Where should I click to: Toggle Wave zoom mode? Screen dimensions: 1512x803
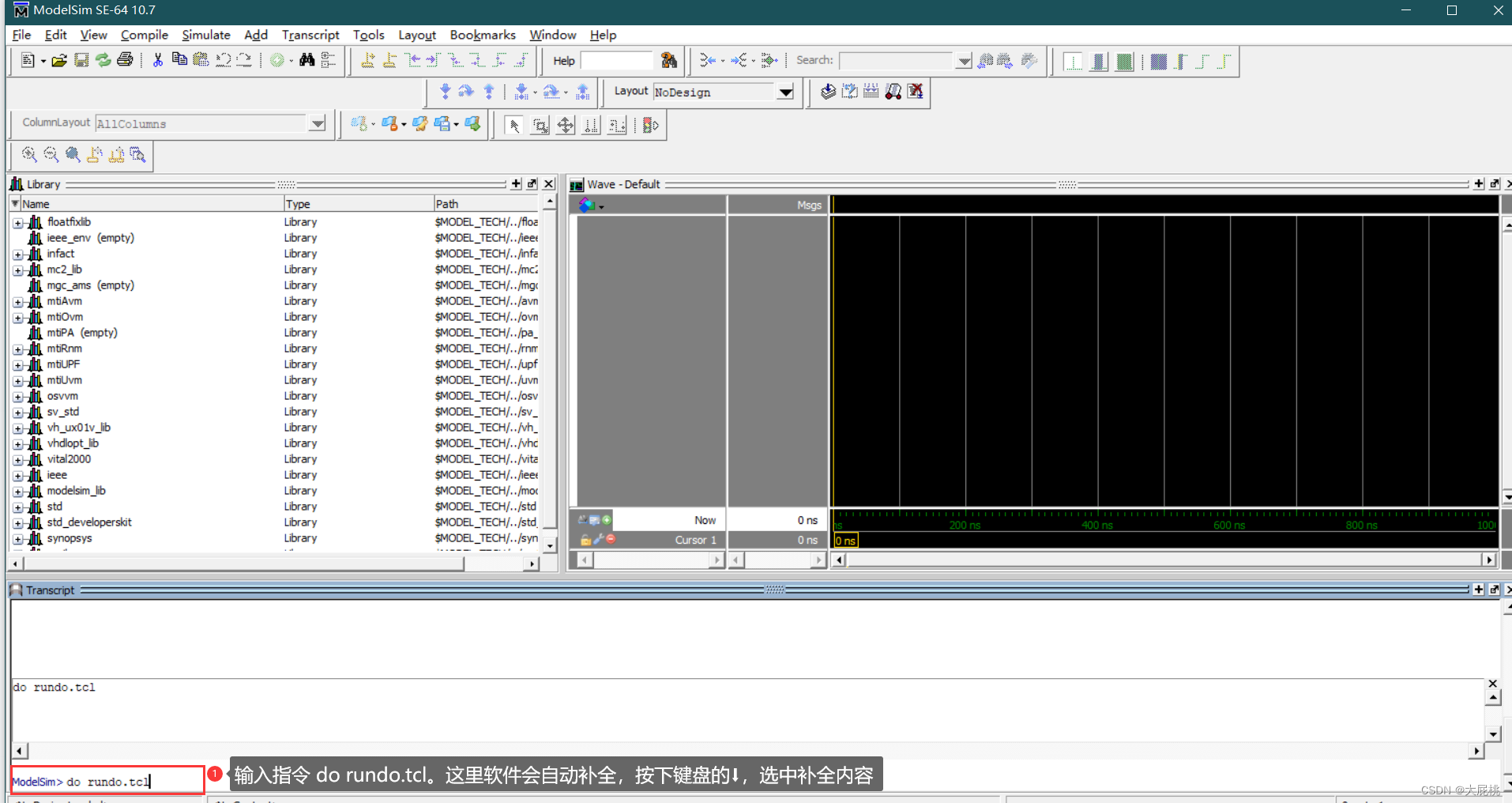[540, 126]
